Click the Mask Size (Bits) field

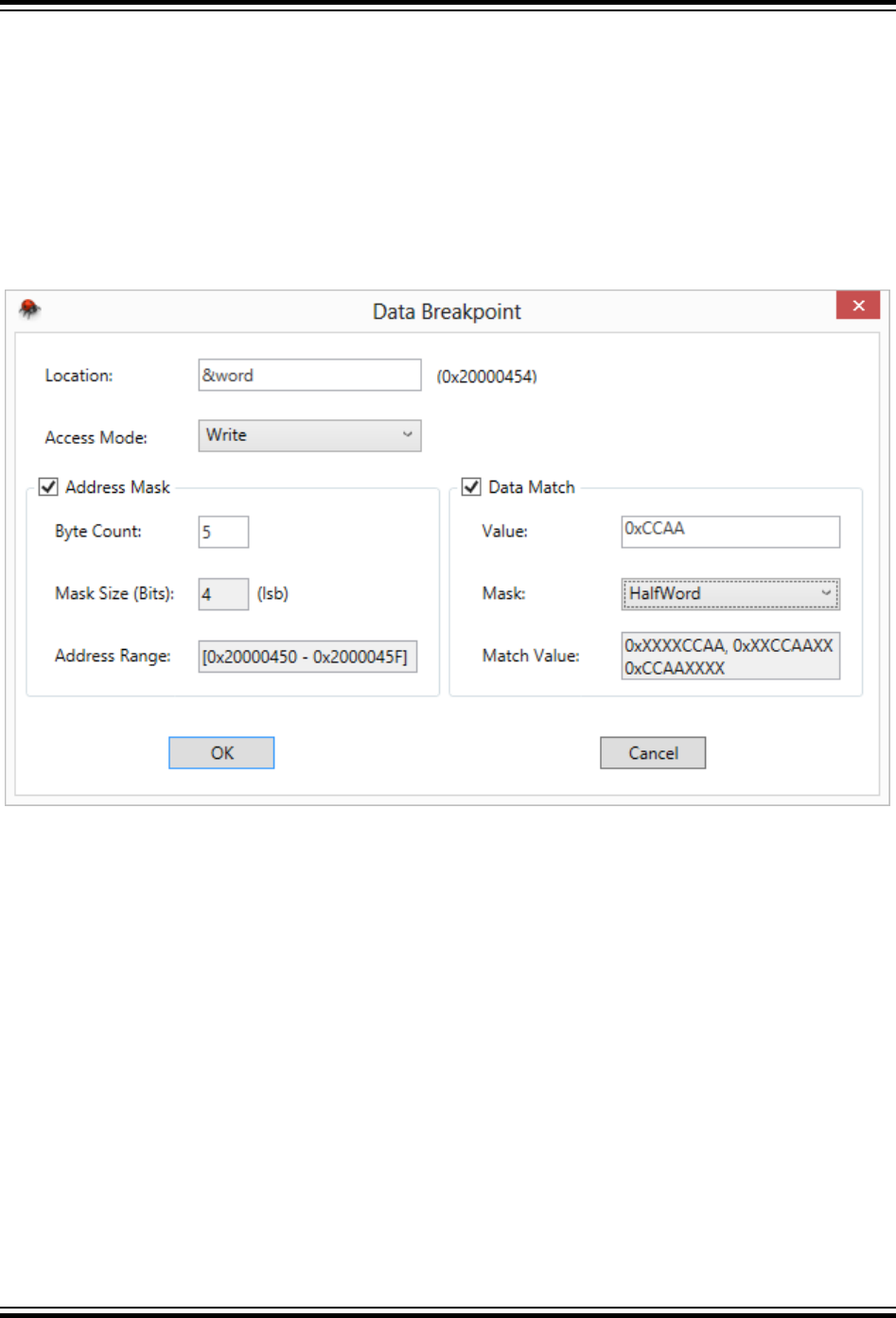[x=223, y=594]
